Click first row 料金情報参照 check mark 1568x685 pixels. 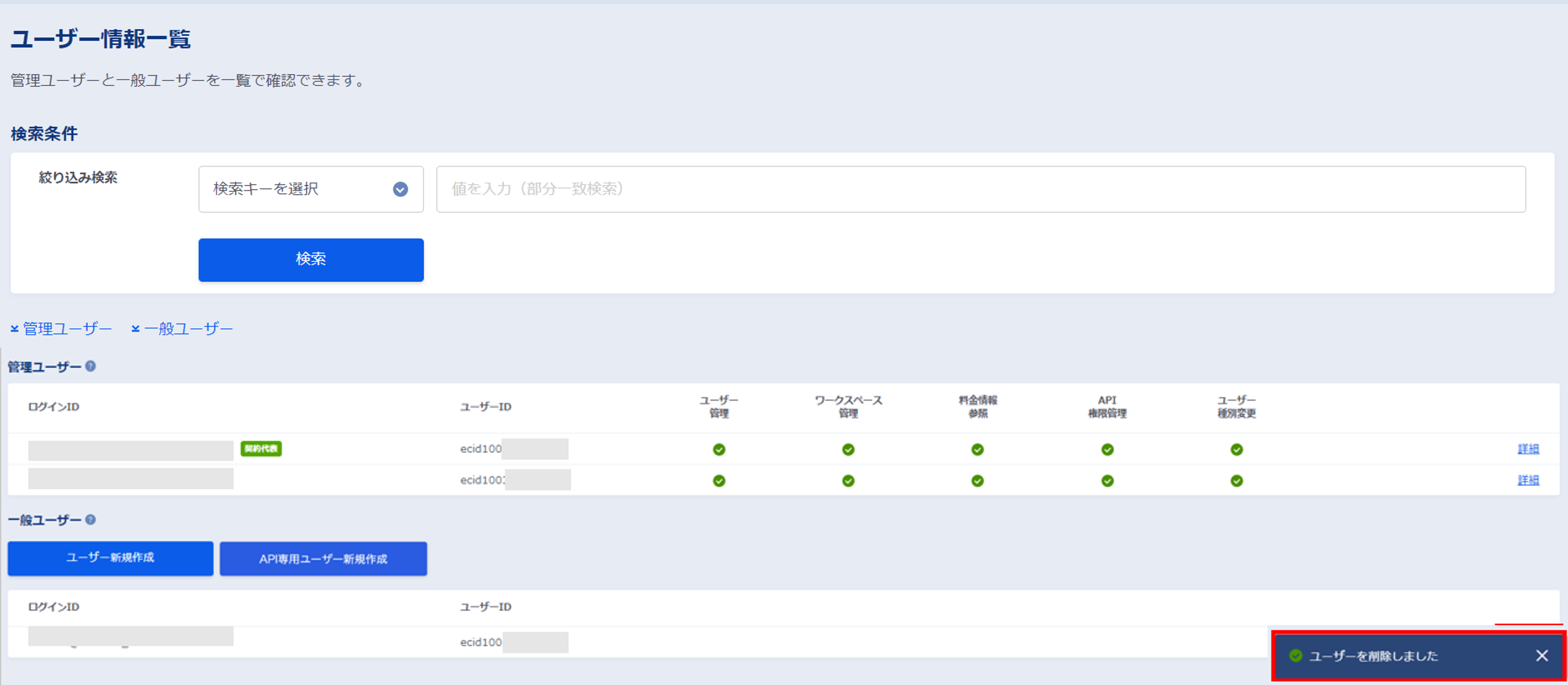[978, 450]
